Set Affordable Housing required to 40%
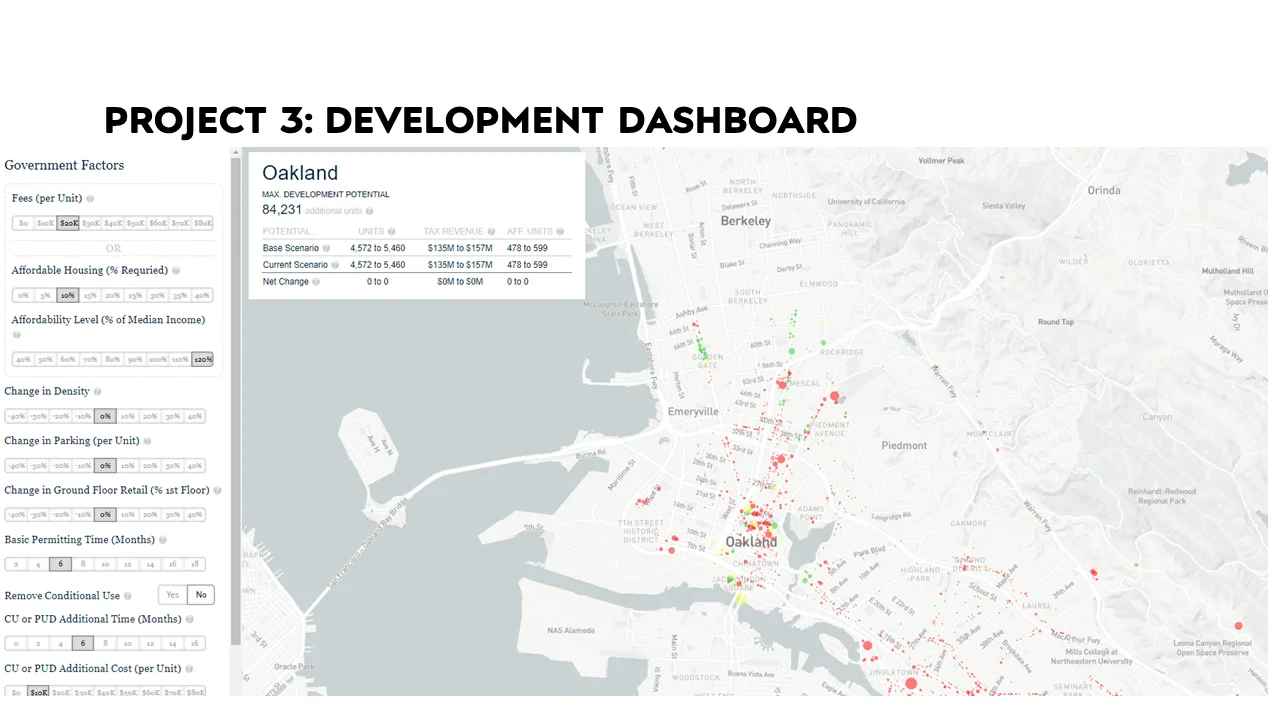The width and height of the screenshot is (1280, 720). [x=203, y=295]
